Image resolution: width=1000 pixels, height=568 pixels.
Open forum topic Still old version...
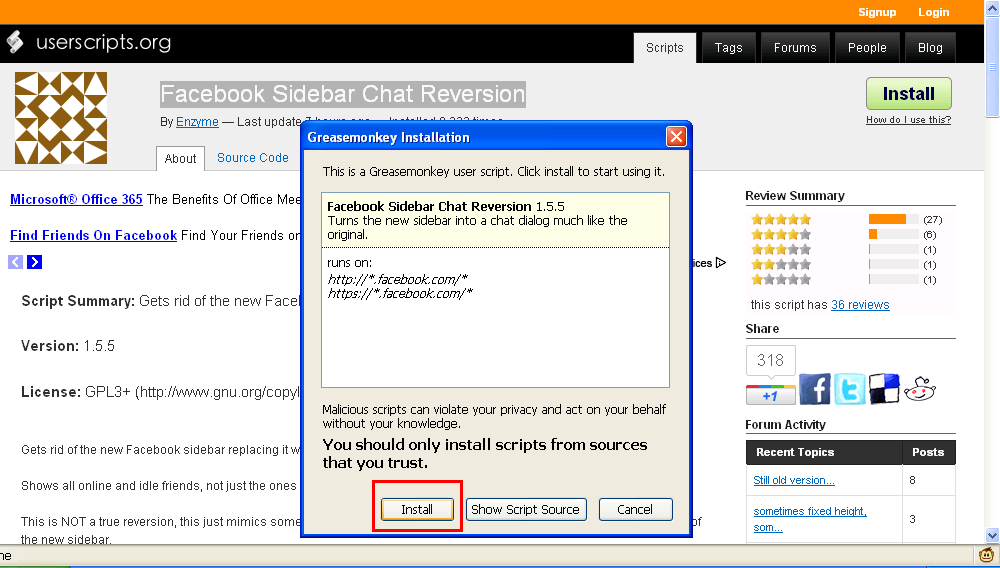[x=793, y=480]
